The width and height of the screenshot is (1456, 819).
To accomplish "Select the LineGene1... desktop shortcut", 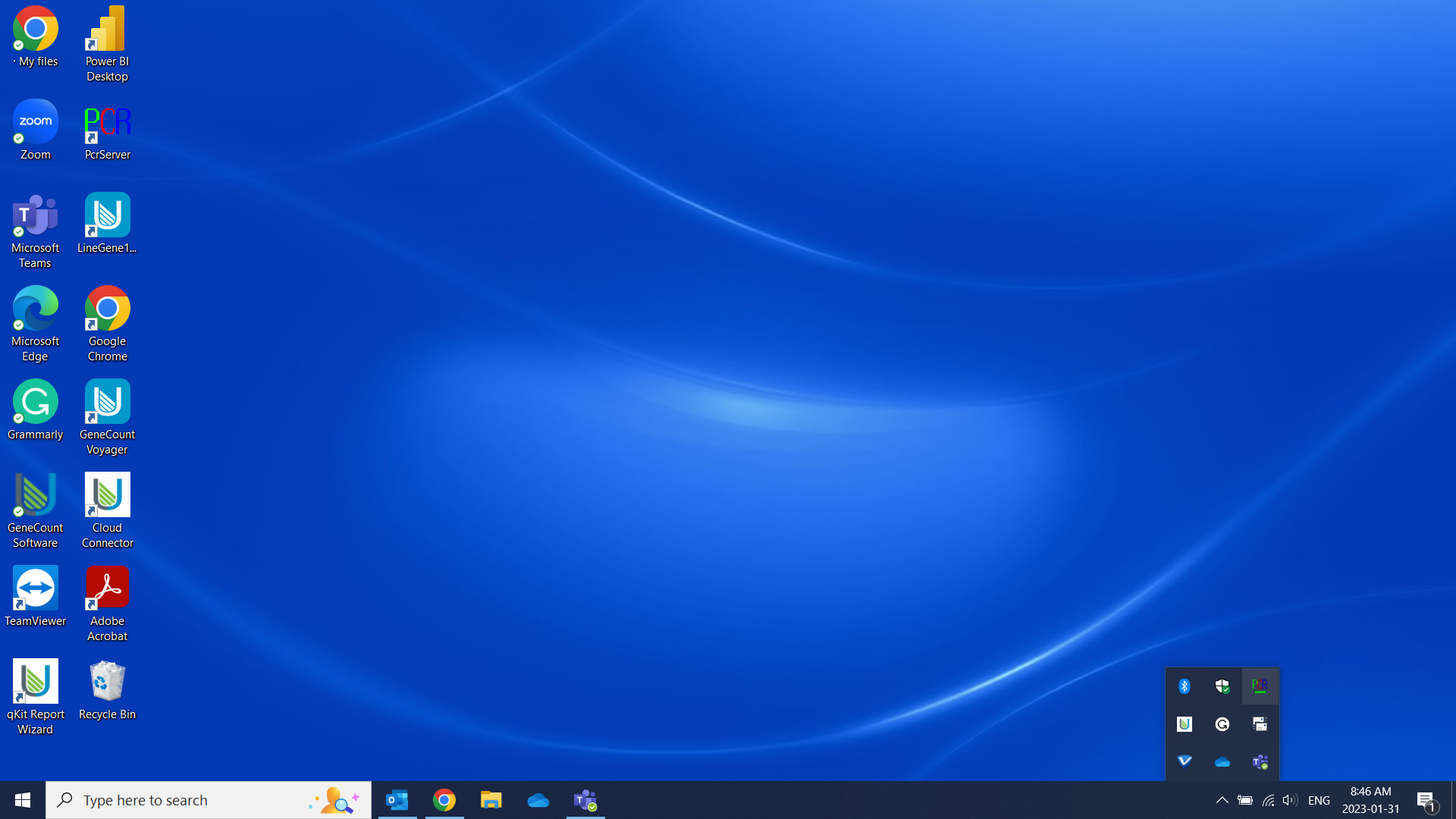I will (x=107, y=223).
